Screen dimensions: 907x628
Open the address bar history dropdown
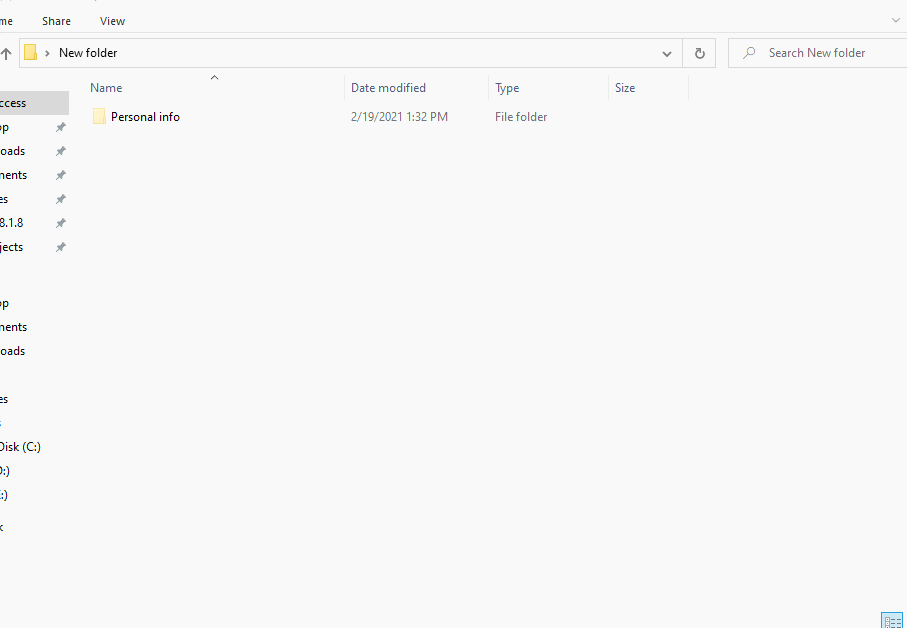pos(666,53)
